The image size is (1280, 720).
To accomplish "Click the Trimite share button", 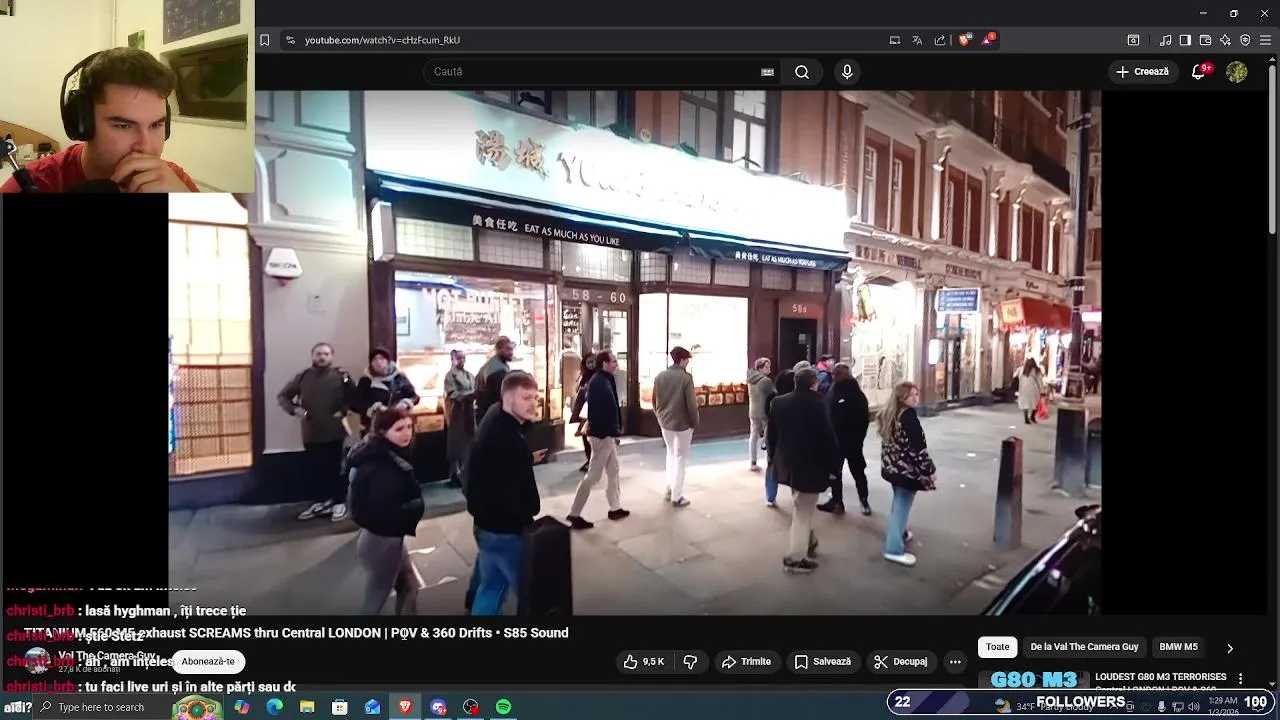I will coord(746,662).
